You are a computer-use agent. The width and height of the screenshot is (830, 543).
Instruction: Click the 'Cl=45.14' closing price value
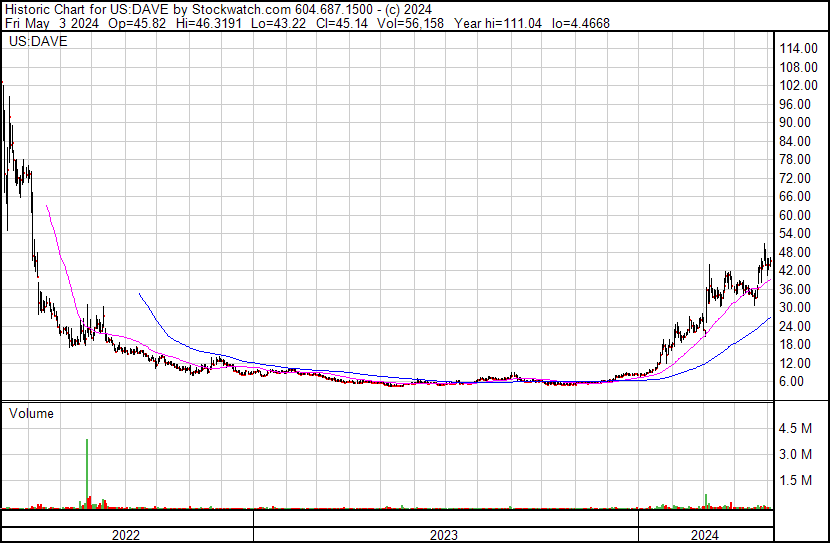tap(341, 23)
